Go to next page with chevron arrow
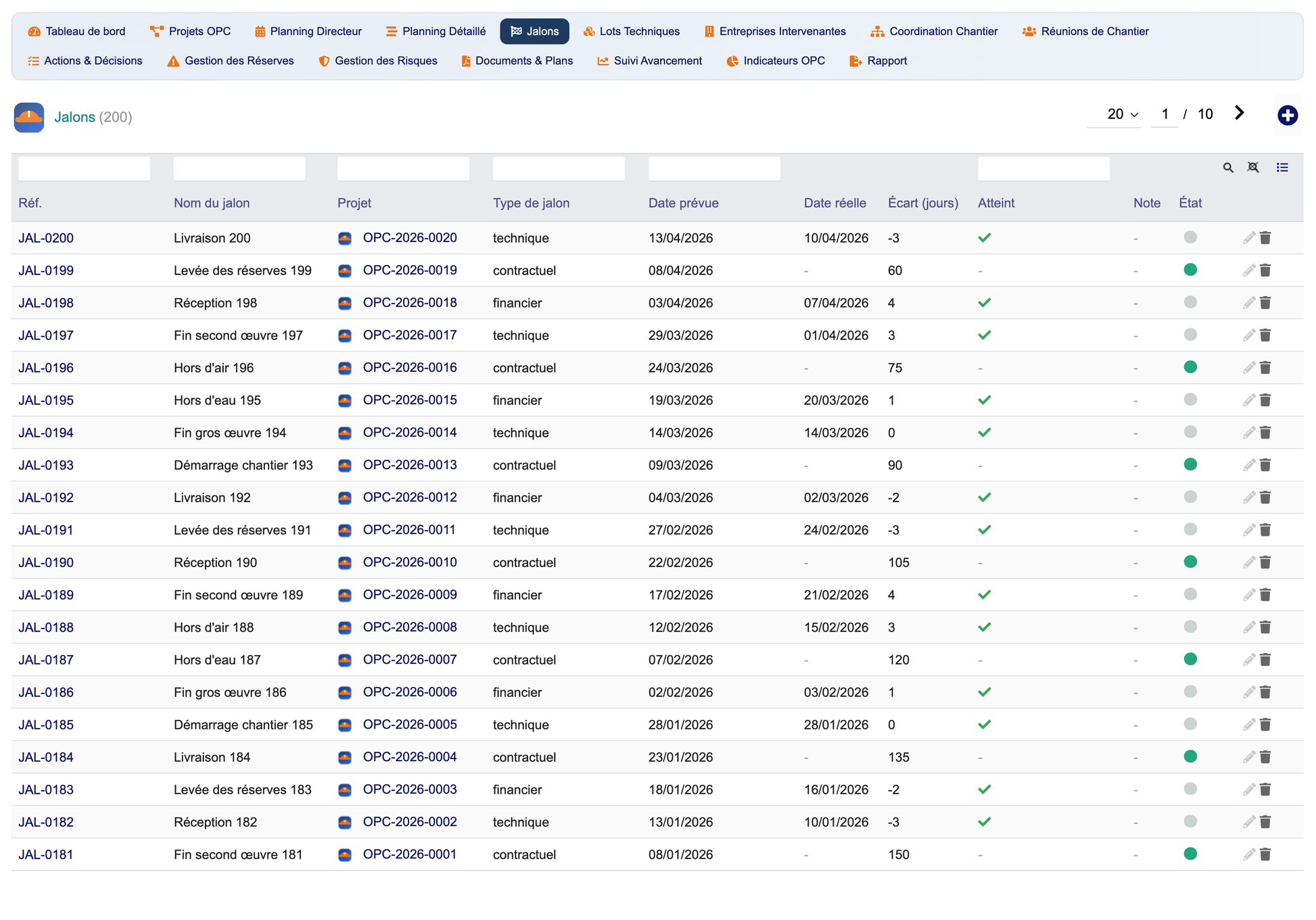The height and width of the screenshot is (920, 1316). tap(1239, 113)
